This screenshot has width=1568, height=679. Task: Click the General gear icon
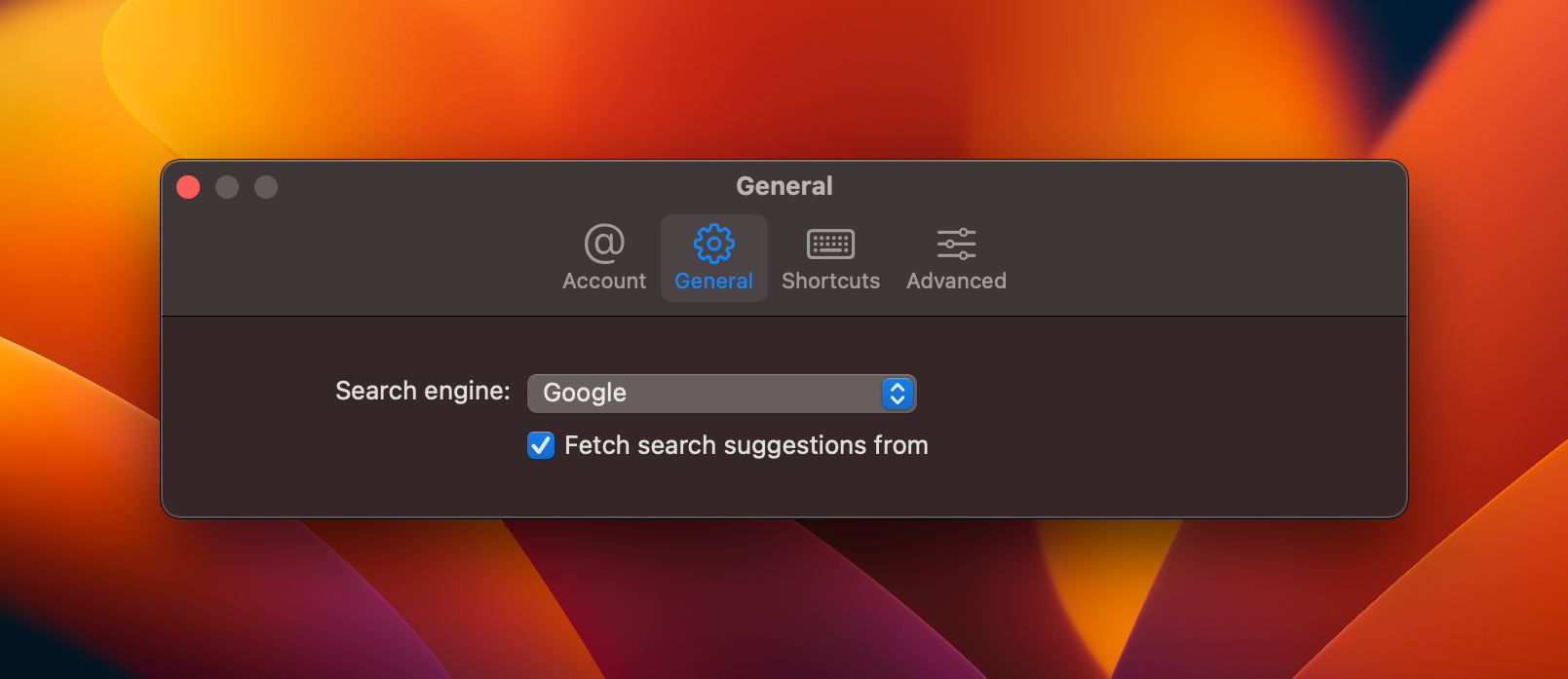(x=713, y=244)
